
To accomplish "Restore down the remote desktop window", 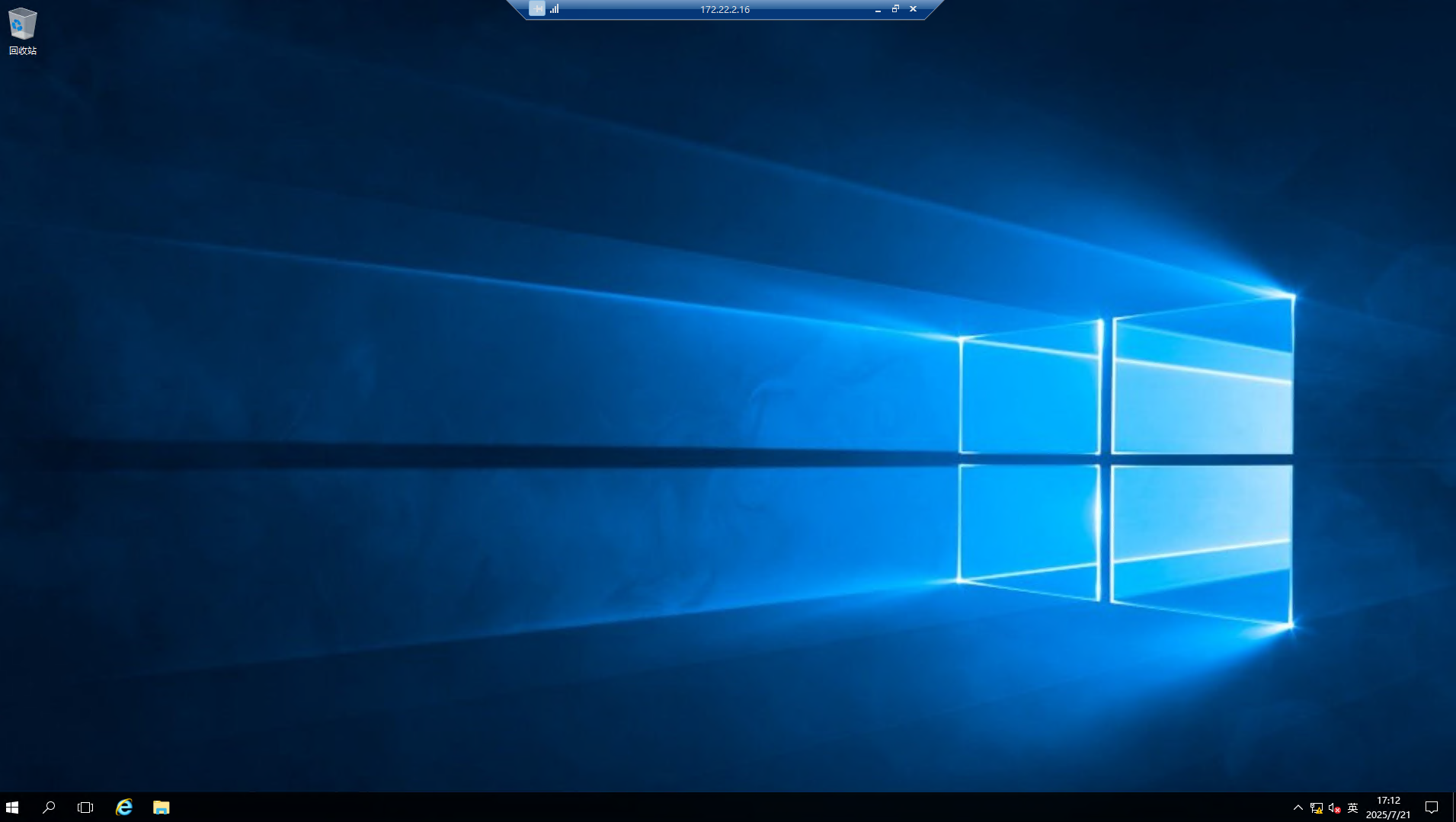I will pyautogui.click(x=895, y=9).
